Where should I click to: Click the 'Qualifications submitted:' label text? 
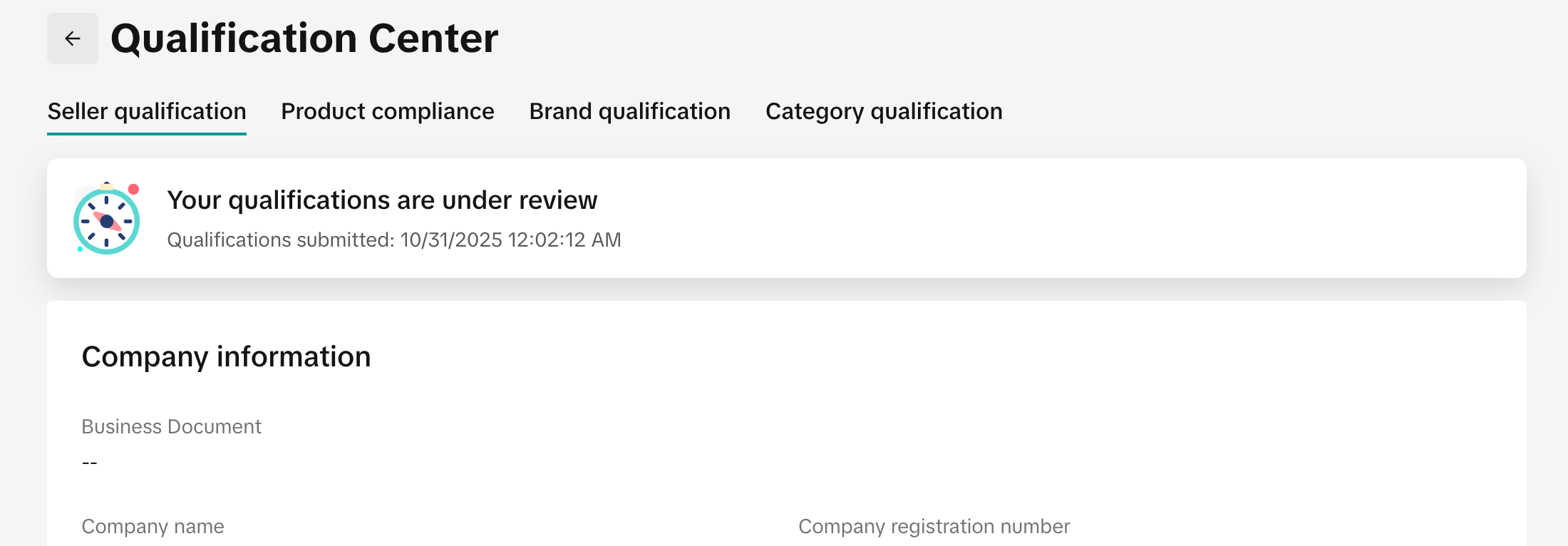281,240
